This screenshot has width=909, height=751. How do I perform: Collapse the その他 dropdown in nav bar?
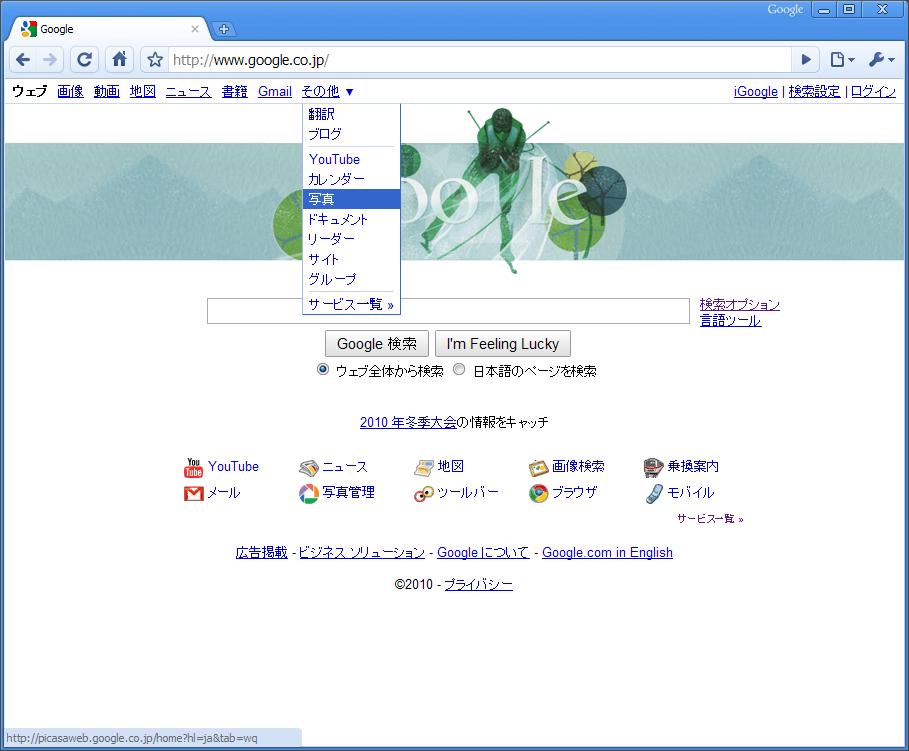[327, 92]
